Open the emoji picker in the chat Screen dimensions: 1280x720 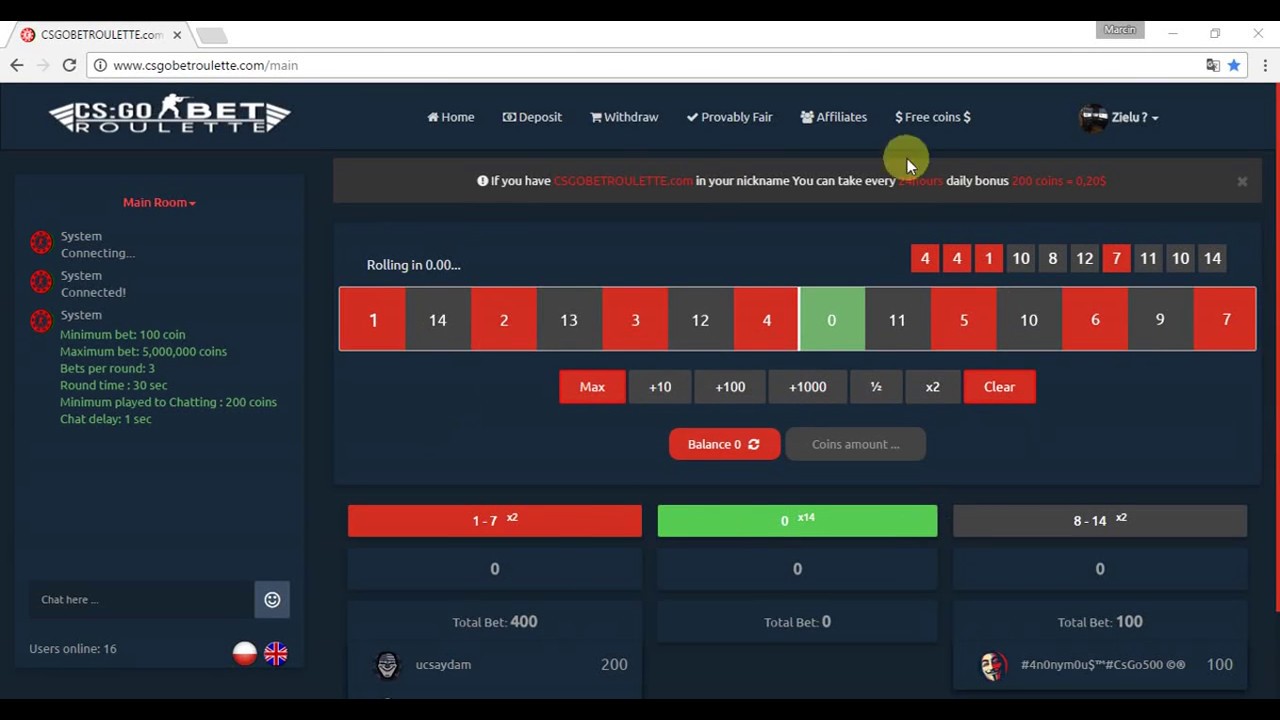click(272, 599)
